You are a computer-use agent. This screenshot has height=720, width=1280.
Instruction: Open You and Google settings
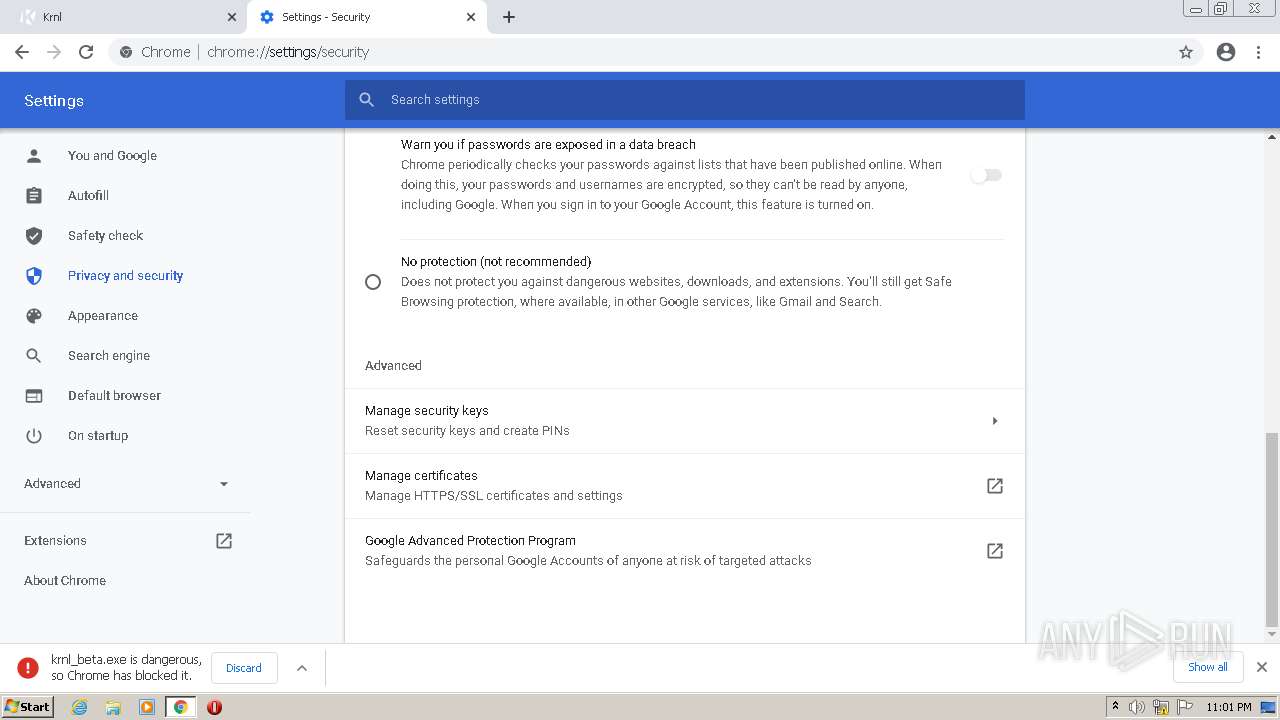112,156
